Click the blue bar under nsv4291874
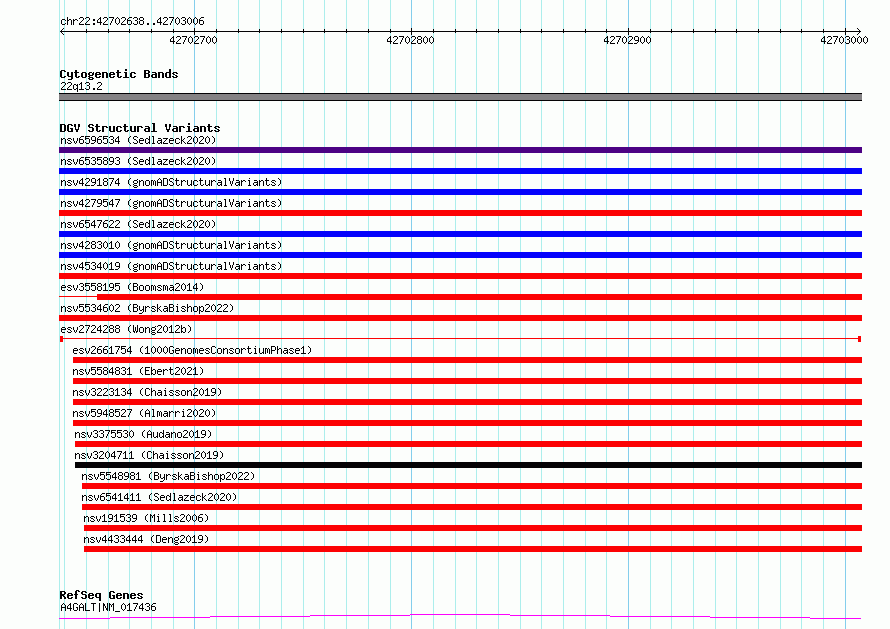 (x=460, y=192)
